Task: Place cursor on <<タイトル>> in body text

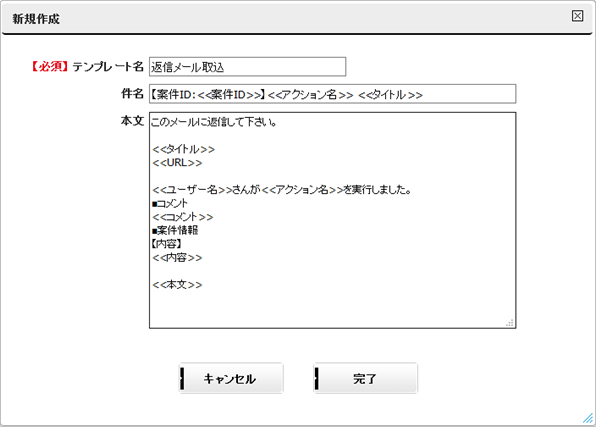Action: (184, 149)
